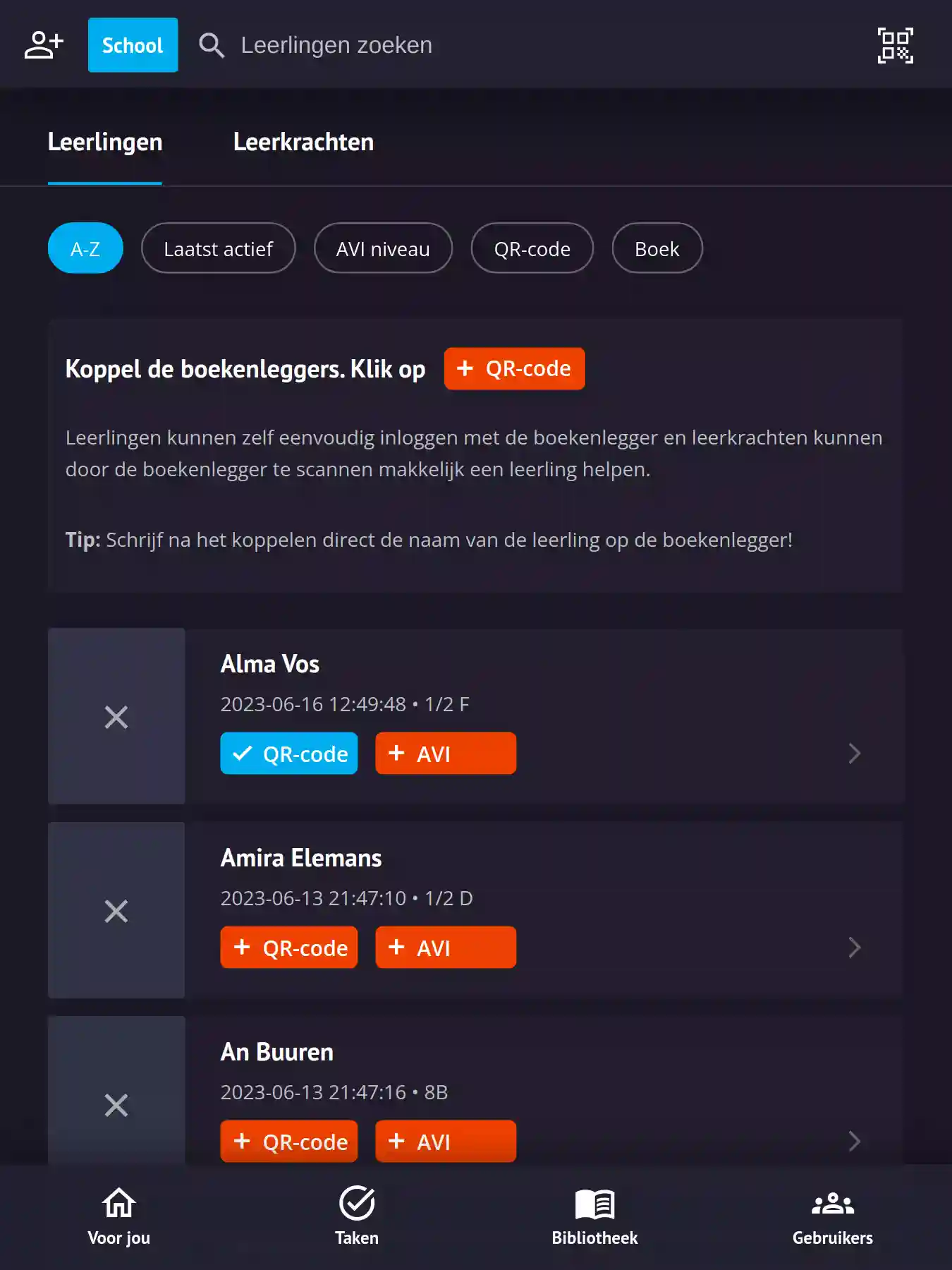Add an AVI level for Amira Elemans
Image resolution: width=952 pixels, height=1270 pixels.
tap(445, 947)
